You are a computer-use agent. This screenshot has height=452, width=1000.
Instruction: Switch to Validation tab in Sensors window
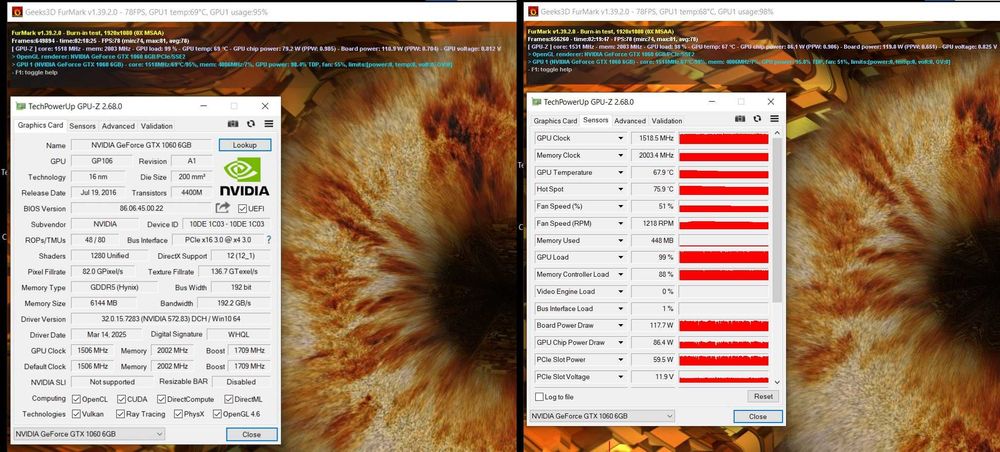667,120
